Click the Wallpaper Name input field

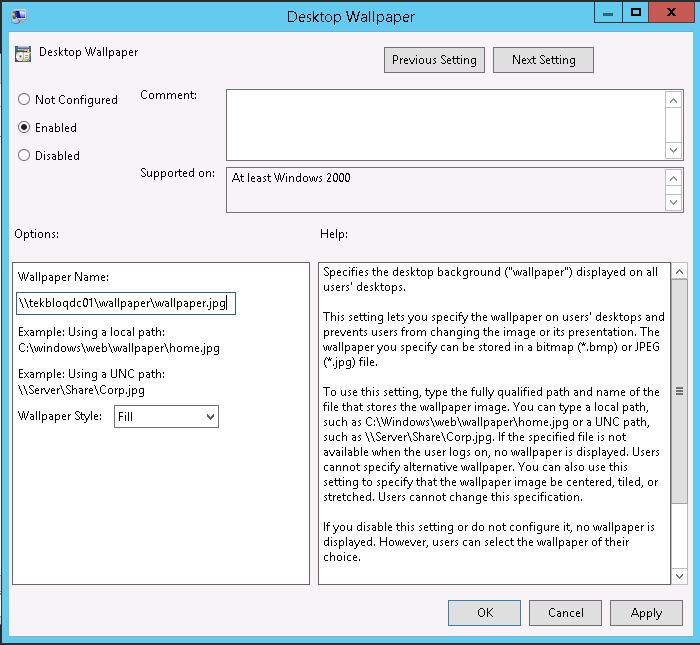125,304
